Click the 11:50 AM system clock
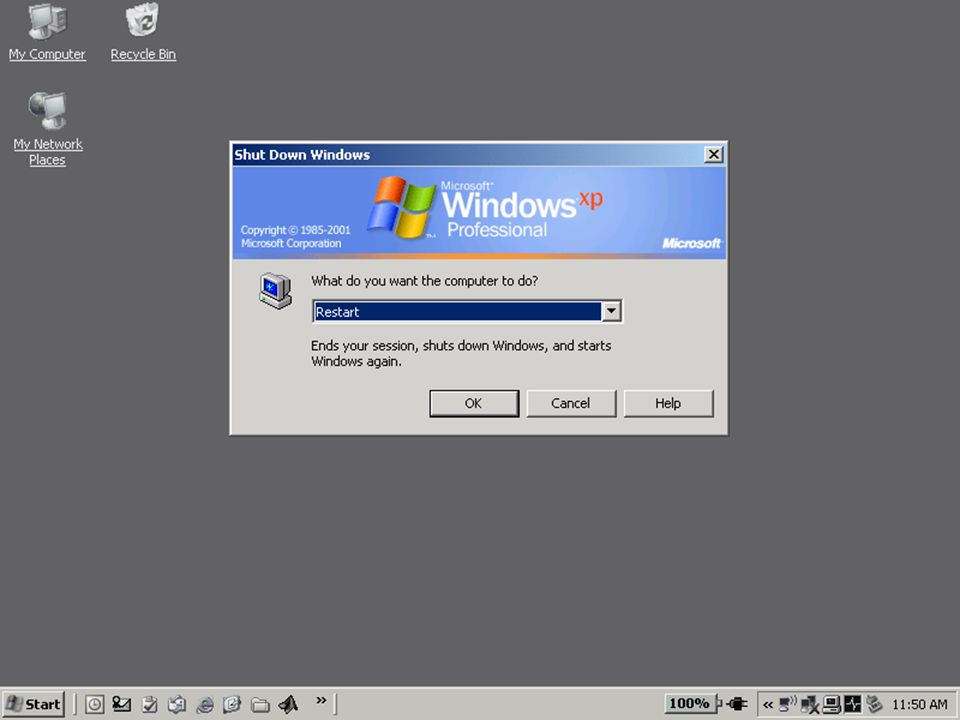 (x=920, y=705)
